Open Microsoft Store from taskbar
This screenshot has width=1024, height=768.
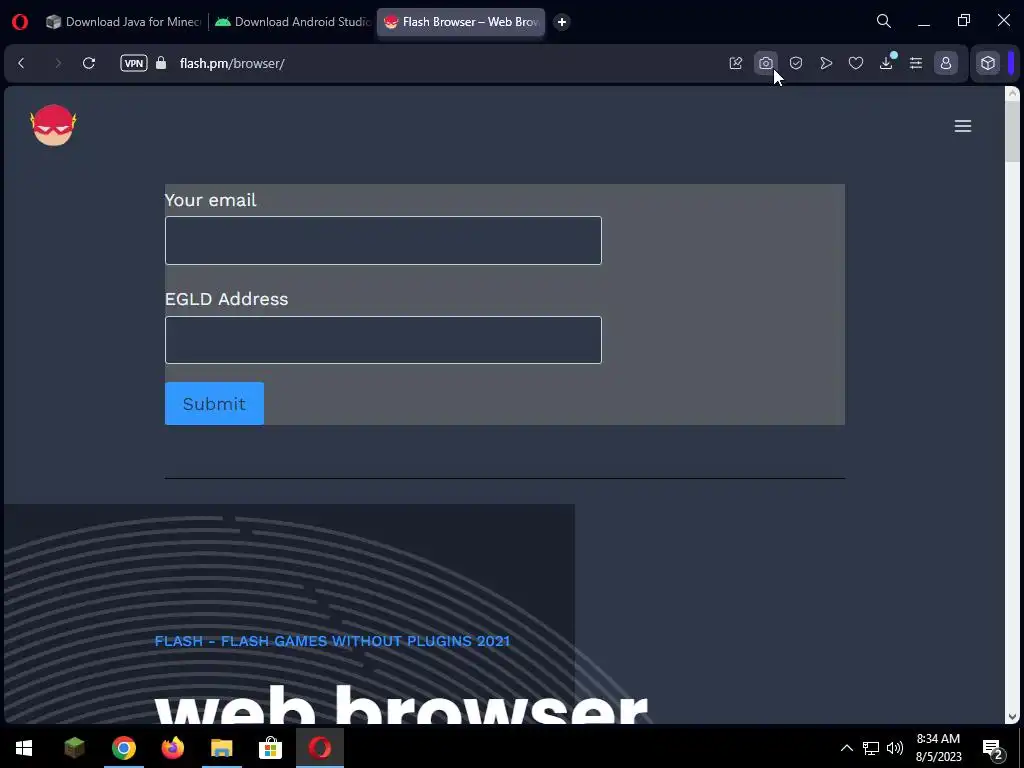[270, 748]
